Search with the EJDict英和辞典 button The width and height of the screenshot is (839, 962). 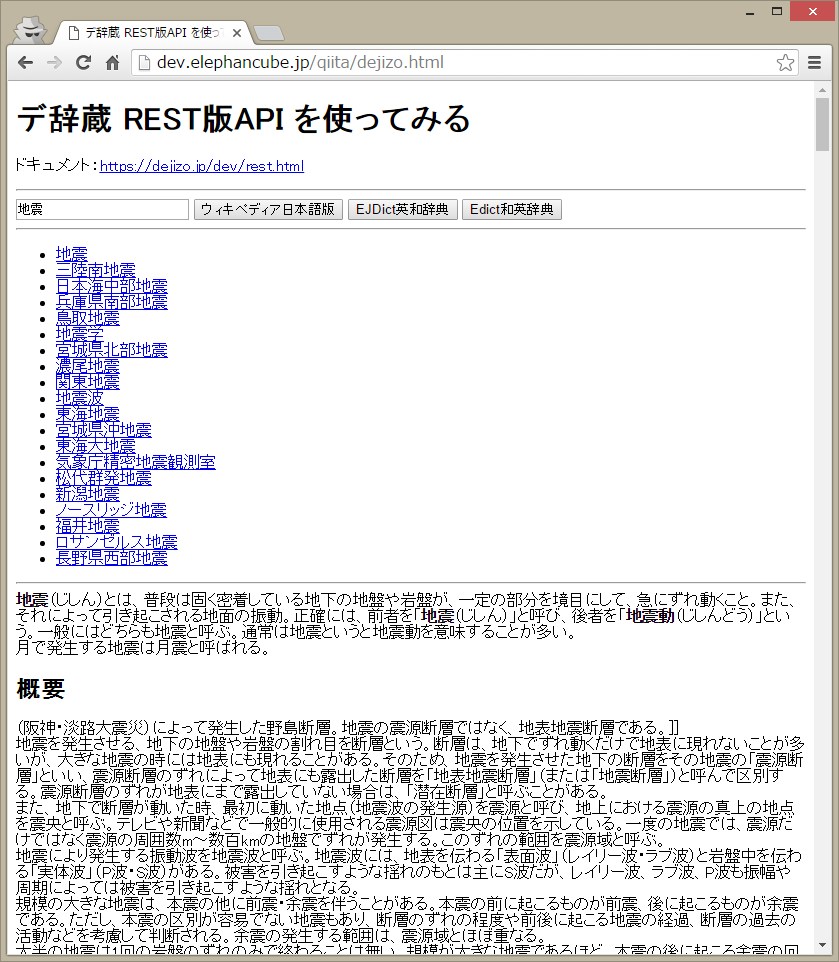pyautogui.click(x=402, y=209)
